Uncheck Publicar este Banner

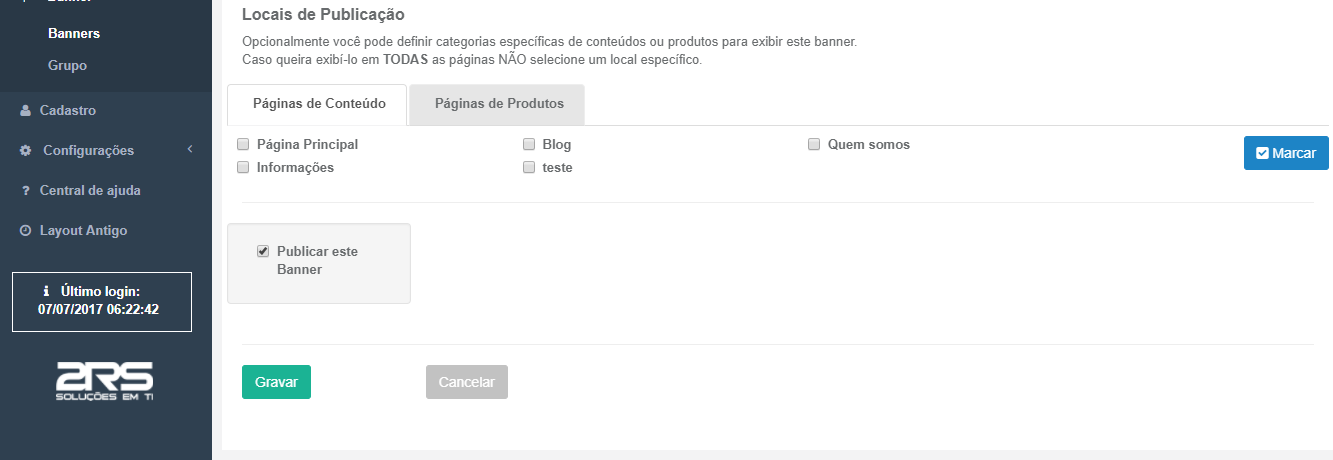[x=263, y=251]
